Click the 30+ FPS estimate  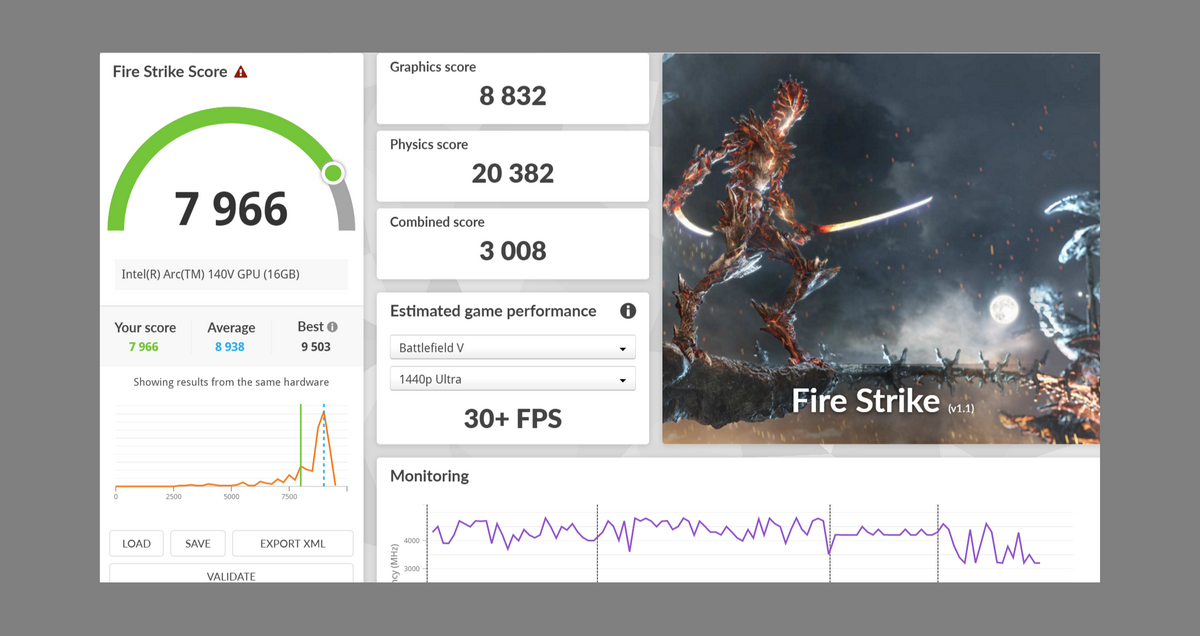click(513, 418)
